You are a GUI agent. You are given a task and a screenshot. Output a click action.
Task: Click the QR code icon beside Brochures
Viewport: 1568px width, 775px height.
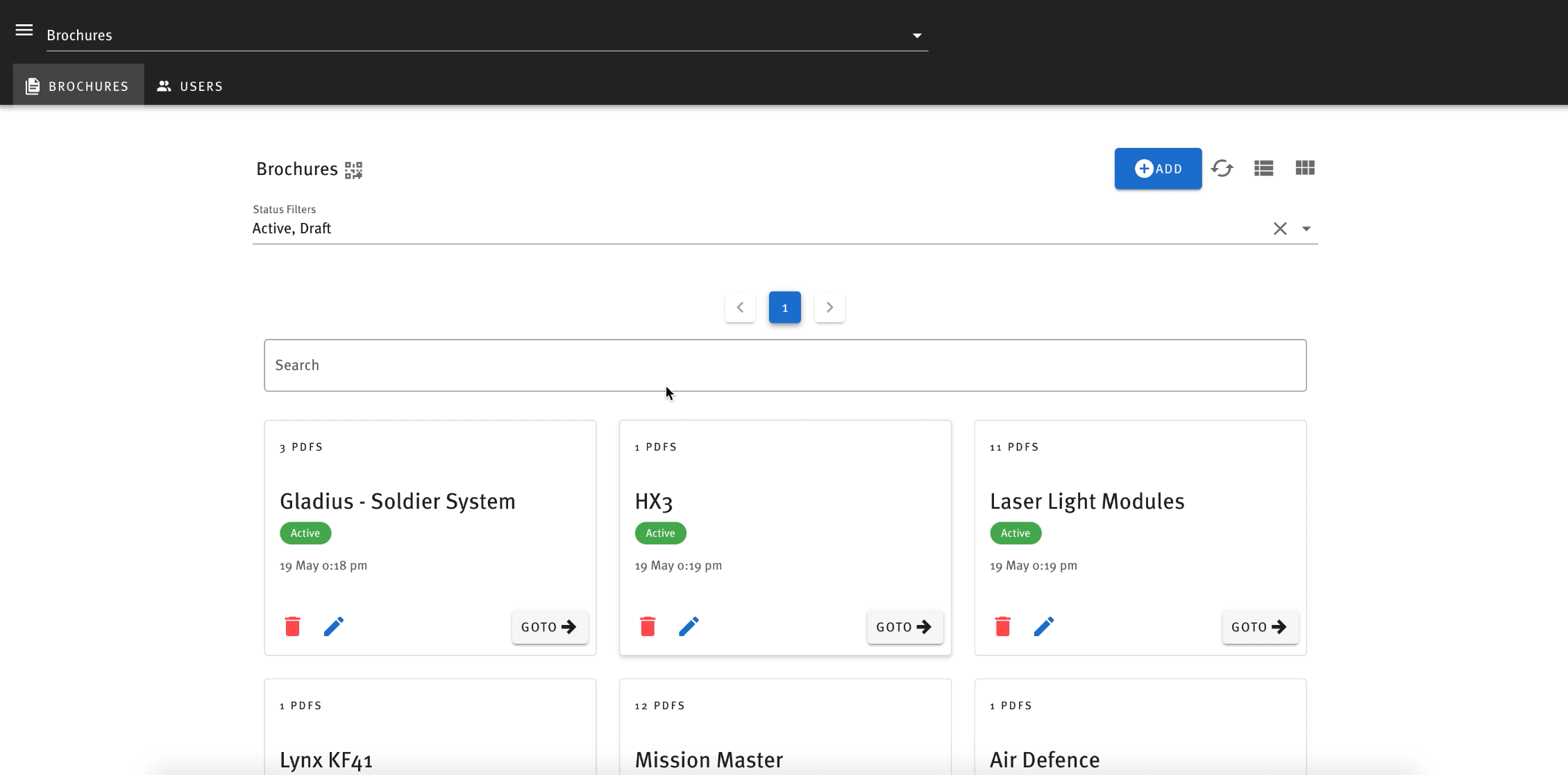click(x=353, y=170)
